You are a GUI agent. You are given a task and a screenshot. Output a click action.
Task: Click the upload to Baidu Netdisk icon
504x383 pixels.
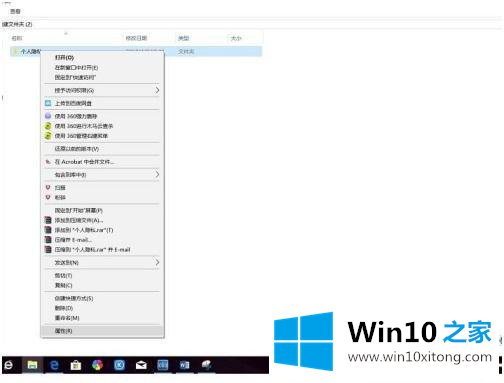point(48,103)
